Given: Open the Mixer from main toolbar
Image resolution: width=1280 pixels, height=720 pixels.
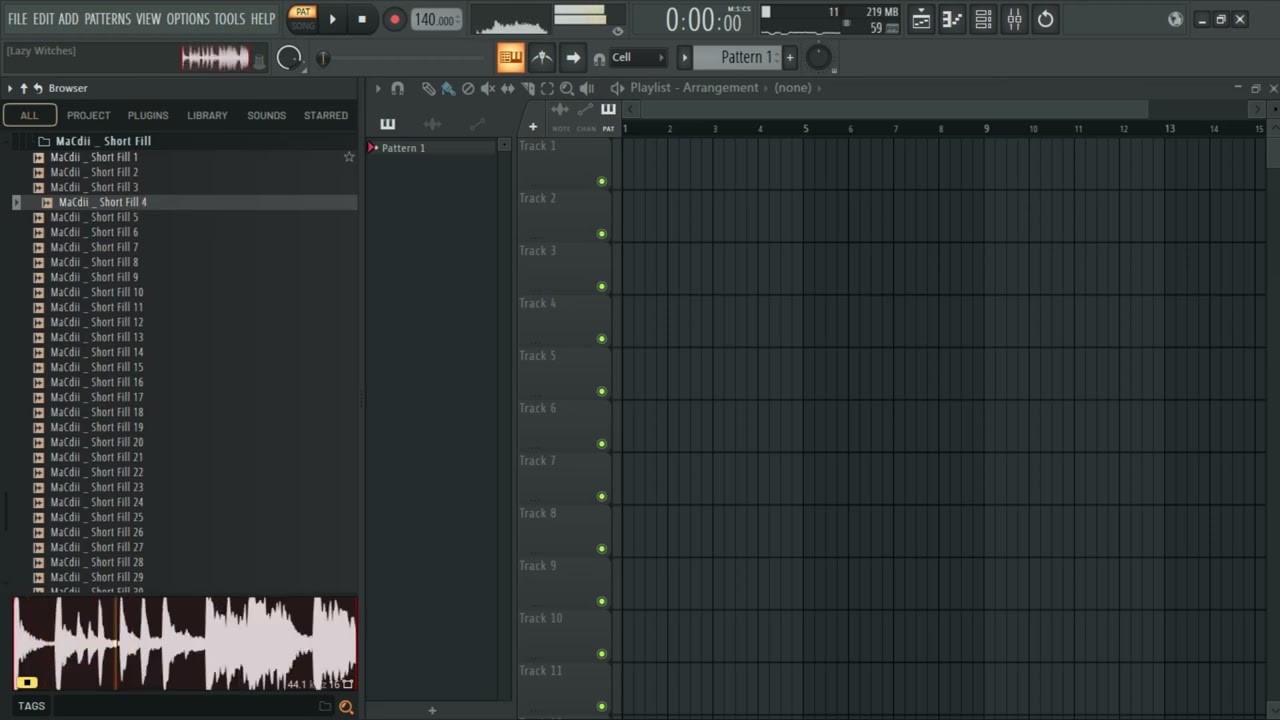Looking at the screenshot, I should (1014, 19).
